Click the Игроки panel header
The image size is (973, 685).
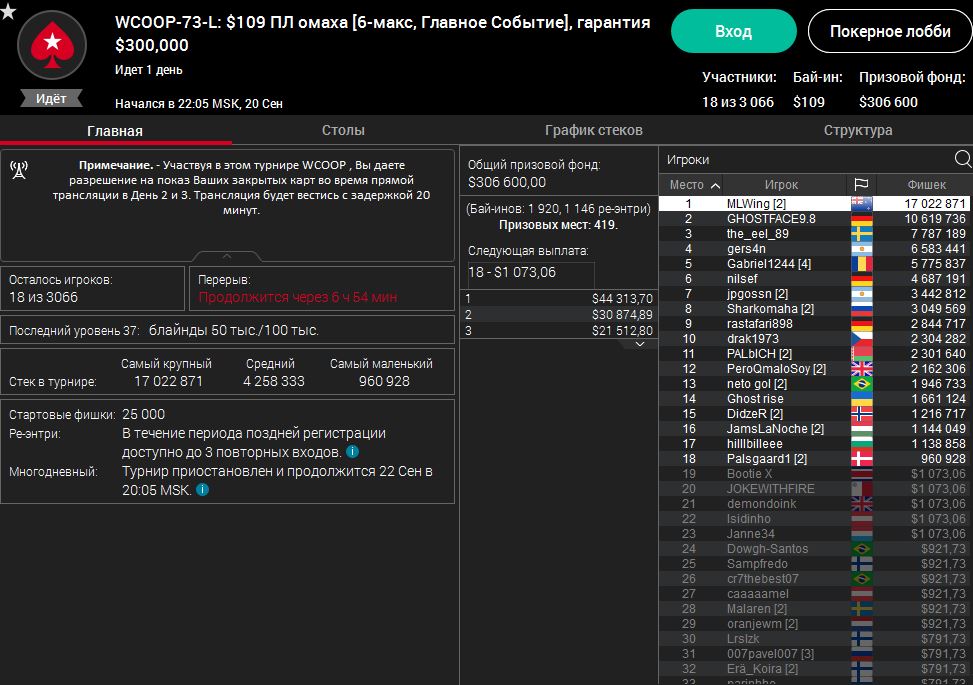(x=688, y=159)
